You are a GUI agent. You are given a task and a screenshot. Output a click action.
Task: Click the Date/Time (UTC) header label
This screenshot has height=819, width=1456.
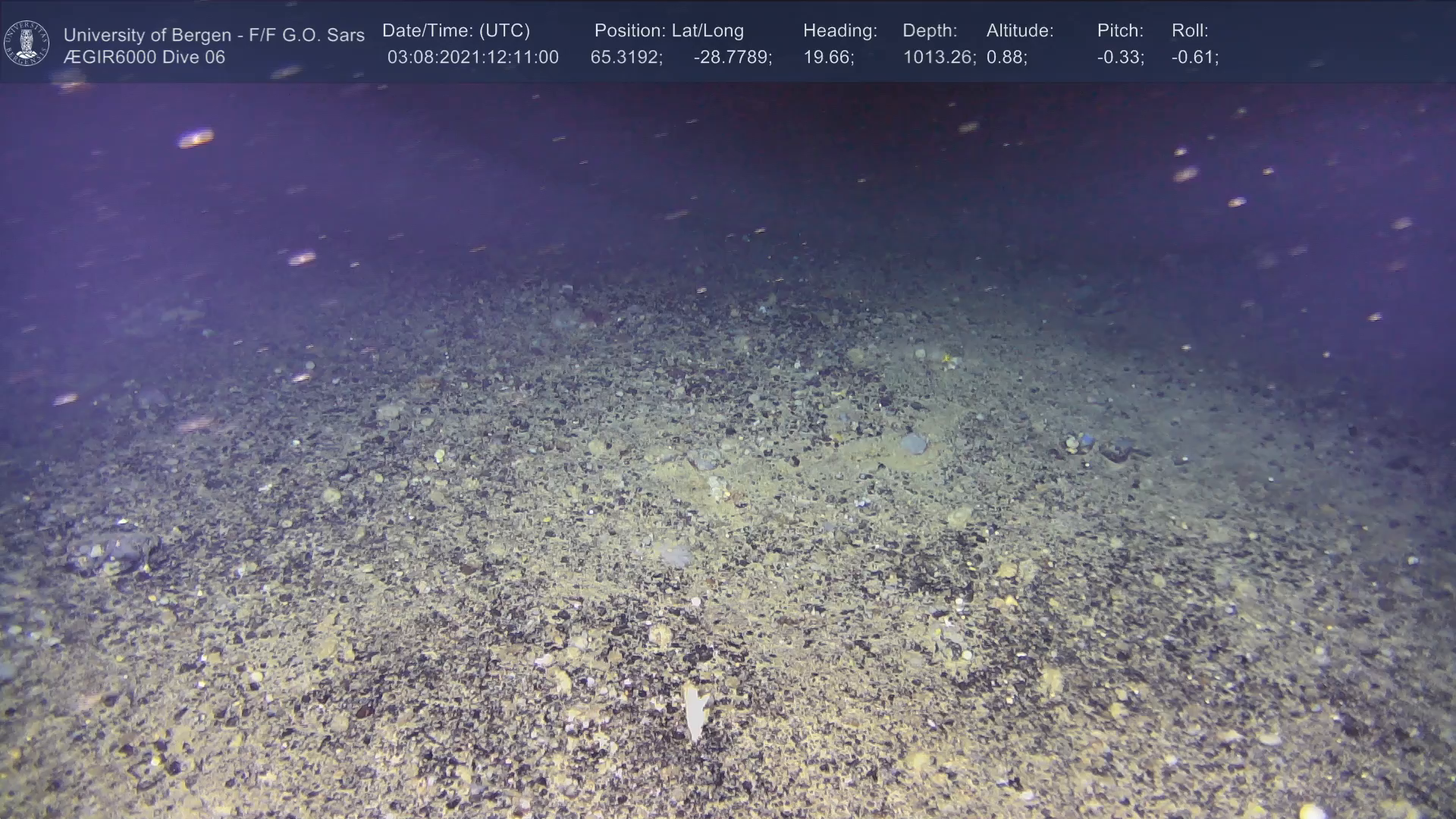(456, 31)
